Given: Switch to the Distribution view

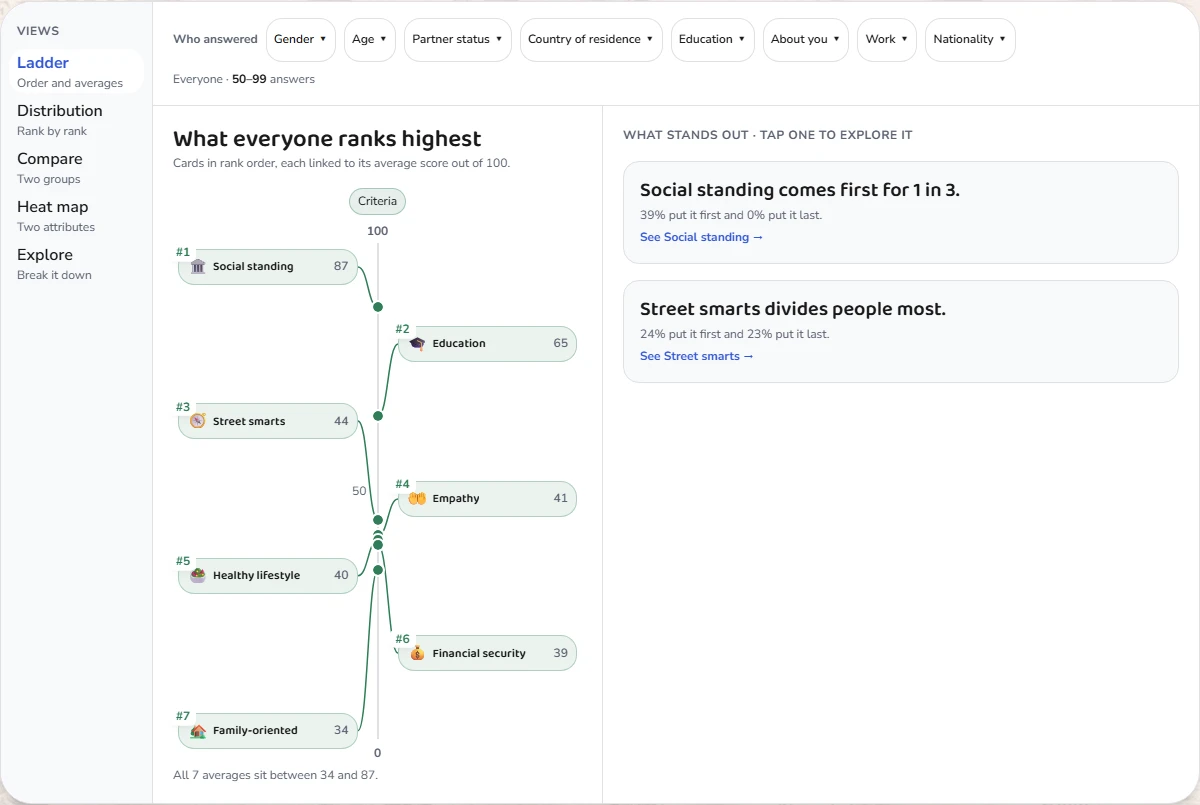Looking at the screenshot, I should click(76, 120).
